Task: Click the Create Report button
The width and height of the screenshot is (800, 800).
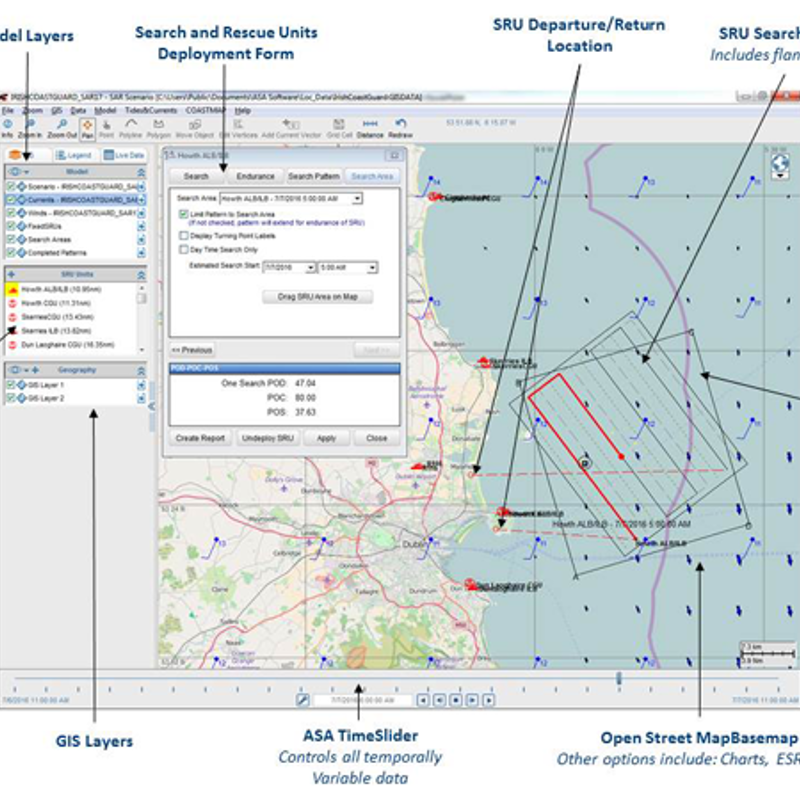Action: pos(201,438)
